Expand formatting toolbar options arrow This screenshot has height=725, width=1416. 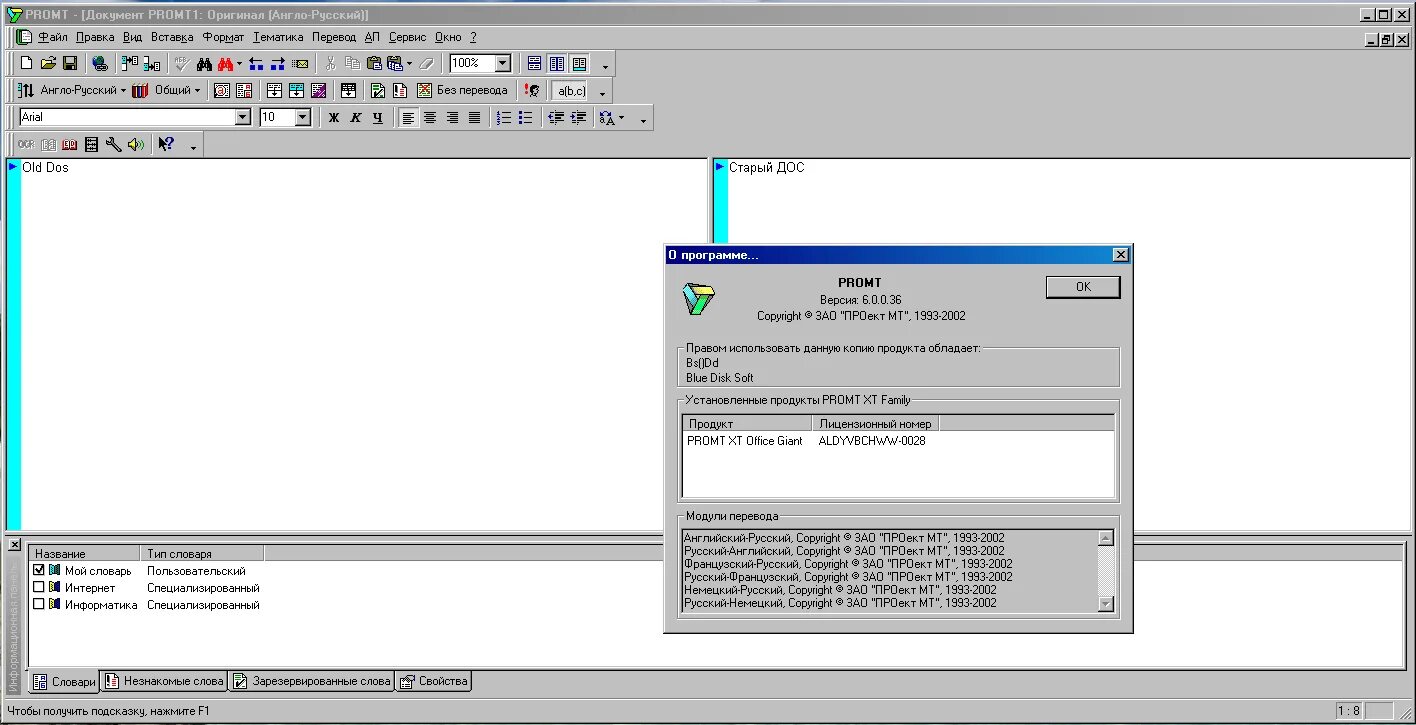643,120
